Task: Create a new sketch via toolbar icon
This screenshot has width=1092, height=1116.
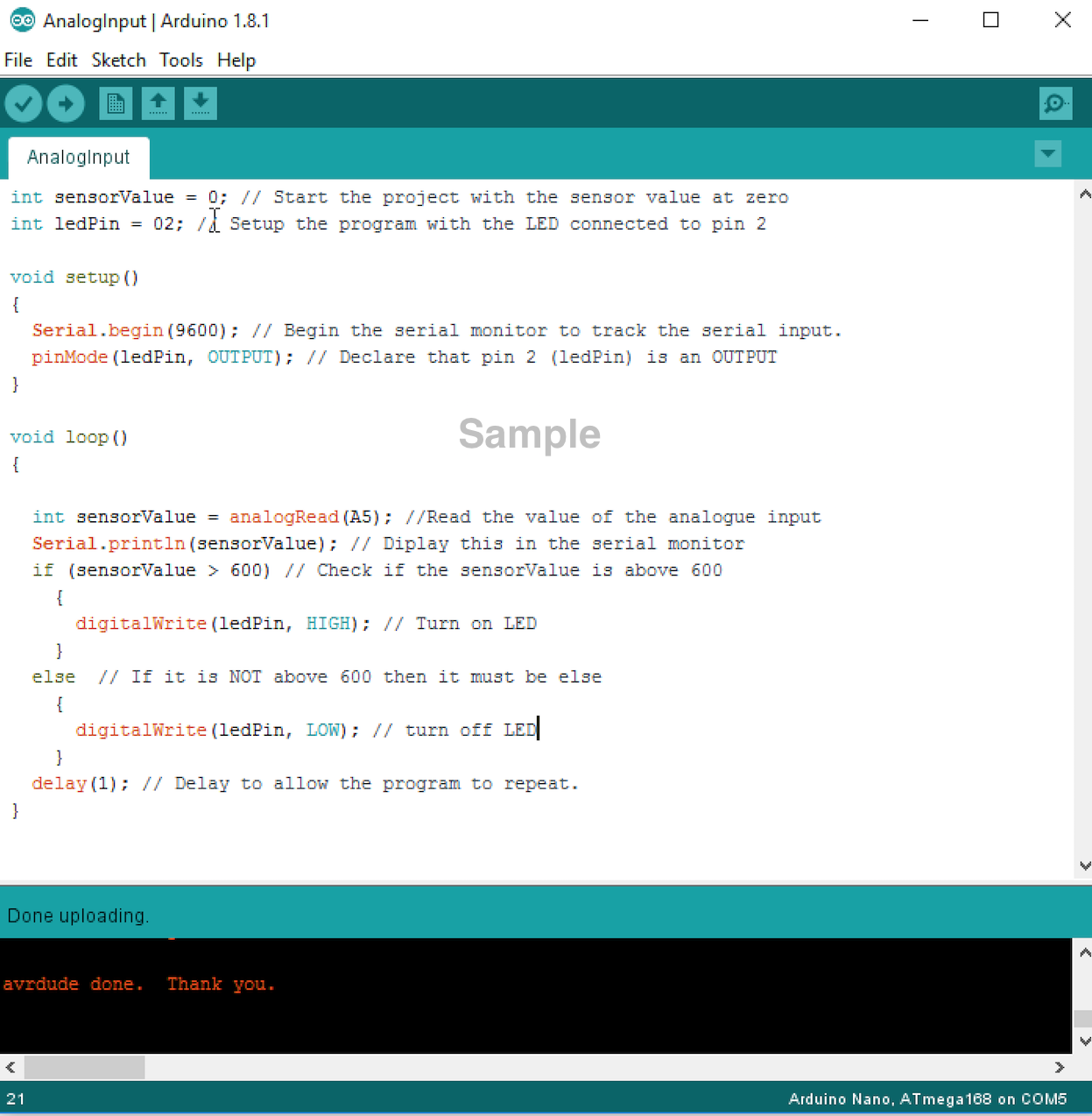Action: 116,103
